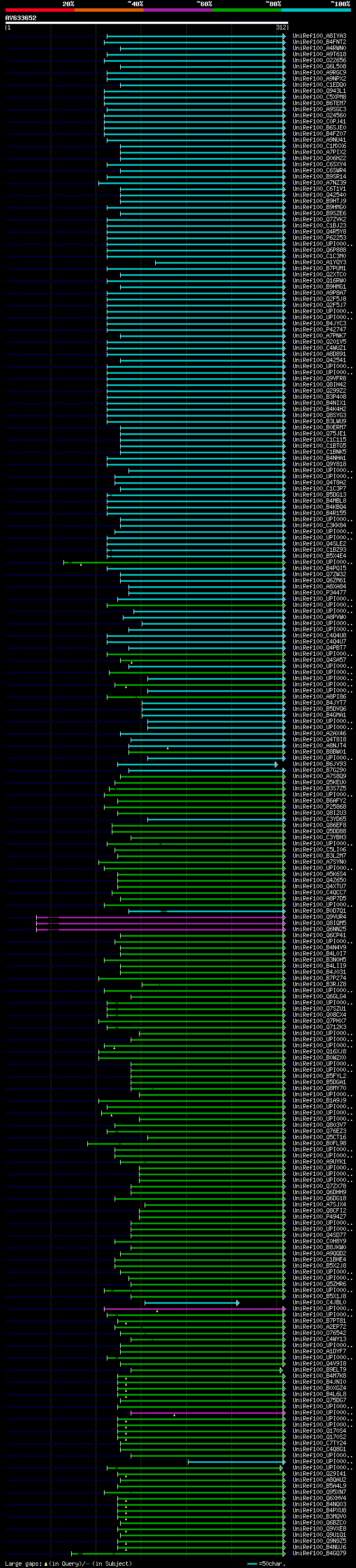Select the UniRef100_Q9VUR4 label
Viewport: 356px width, 1568px height.
pos(319,917)
